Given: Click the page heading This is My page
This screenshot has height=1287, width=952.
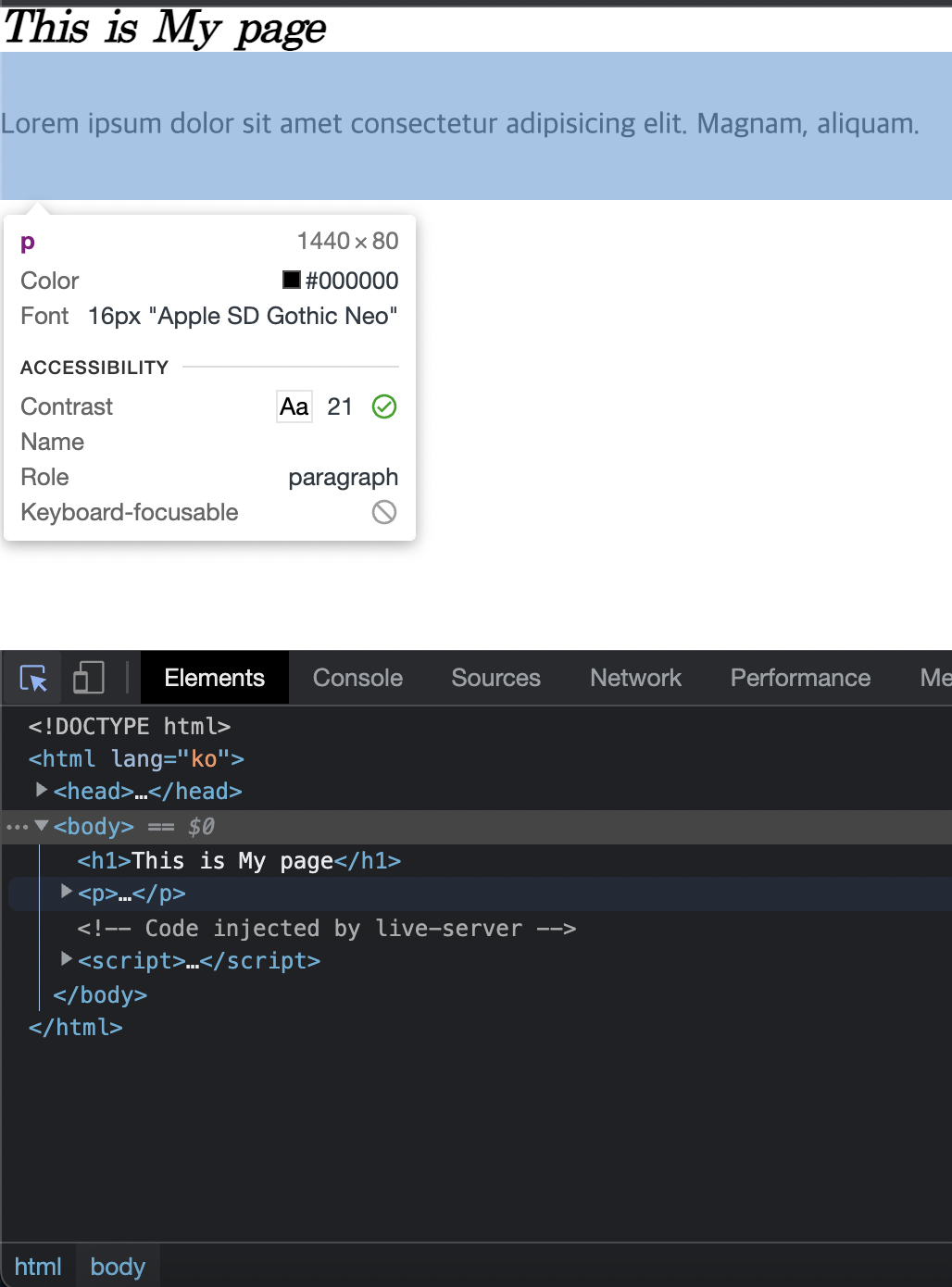Looking at the screenshot, I should point(166,28).
